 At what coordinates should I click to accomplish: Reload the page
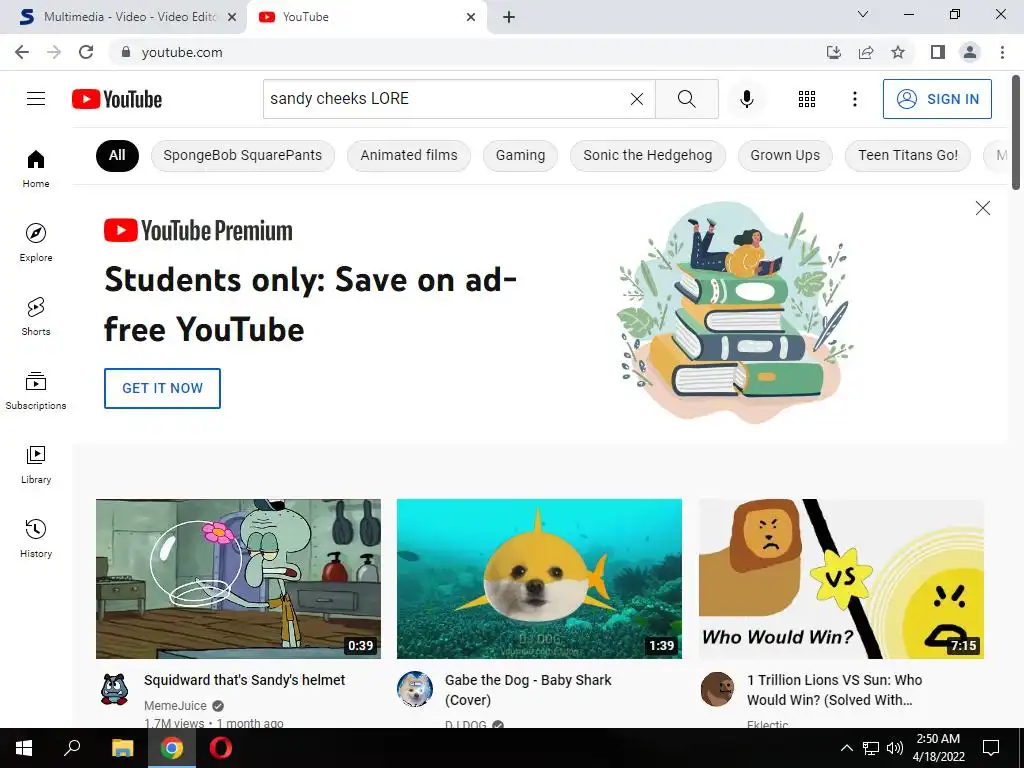[86, 52]
